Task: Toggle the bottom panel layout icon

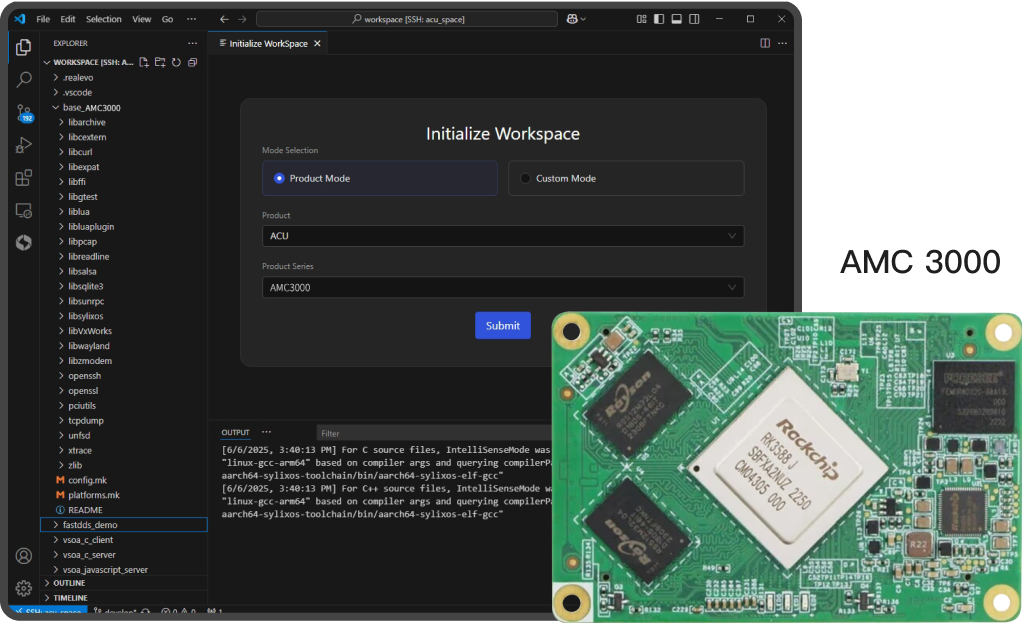Action: click(677, 19)
